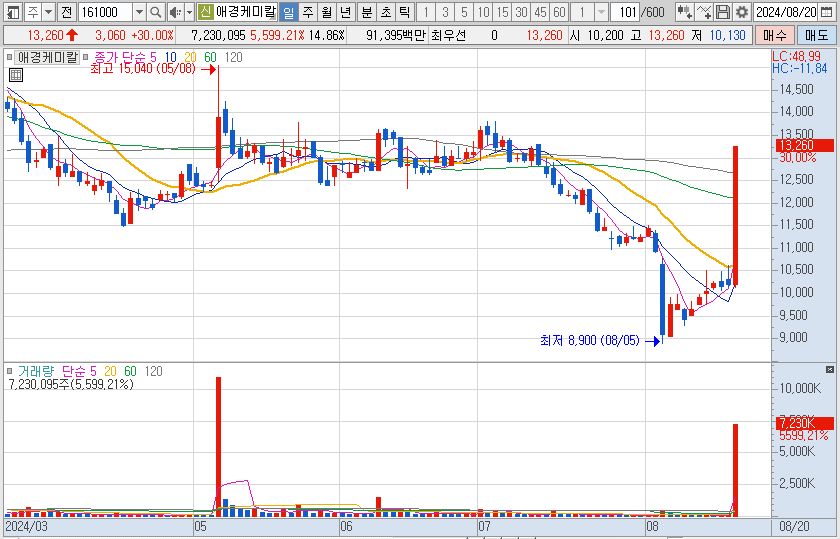Switch to the 초 second chart
The width and height of the screenshot is (840, 539).
[x=386, y=12]
